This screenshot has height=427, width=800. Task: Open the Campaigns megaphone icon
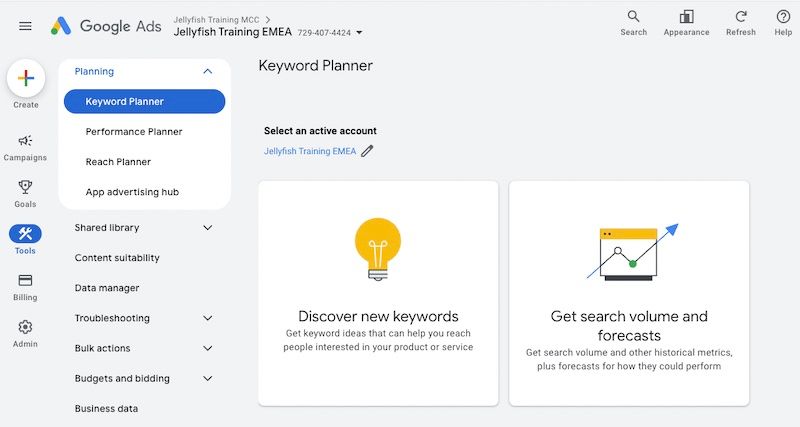click(x=25, y=141)
